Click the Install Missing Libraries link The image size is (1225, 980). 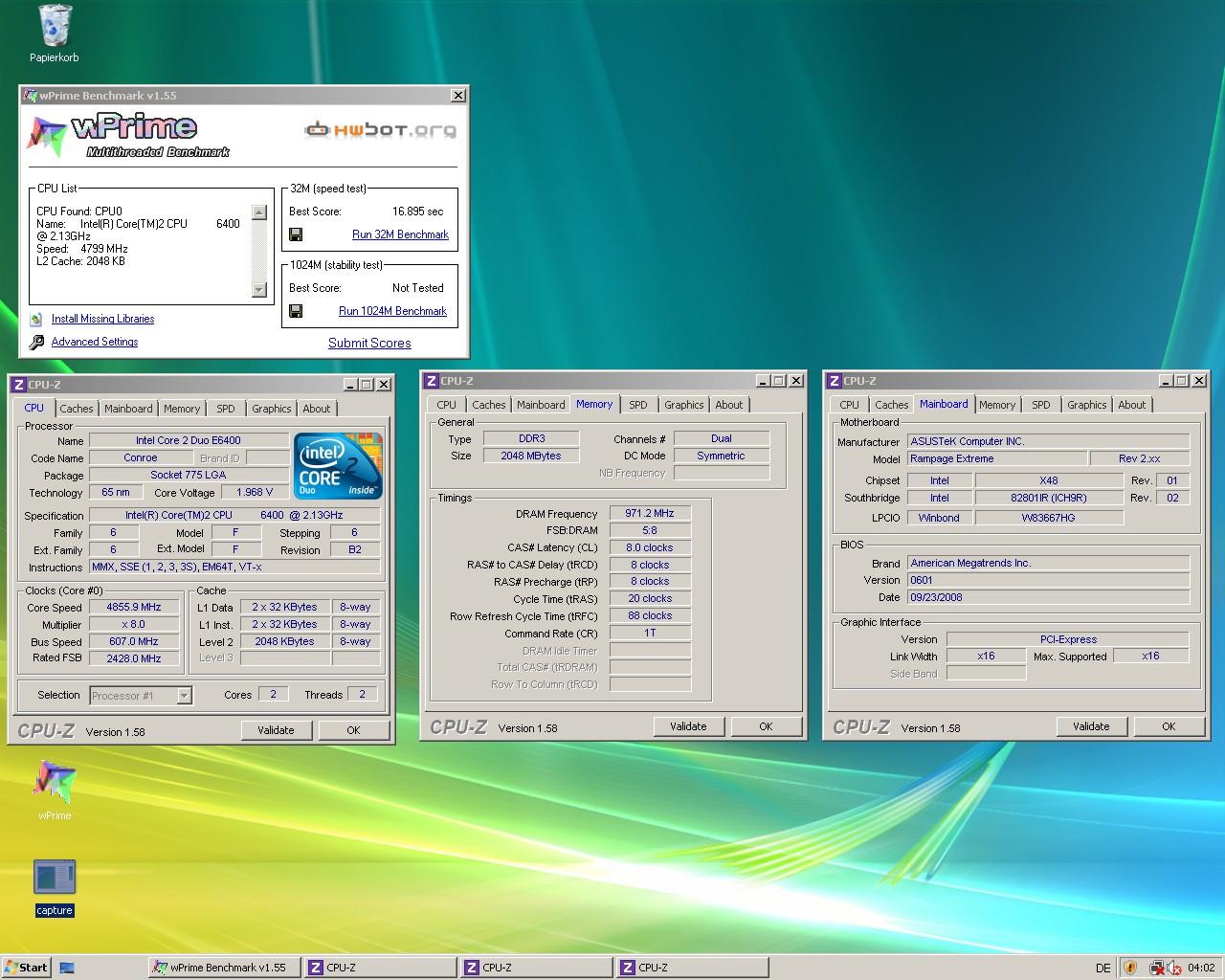coord(102,319)
